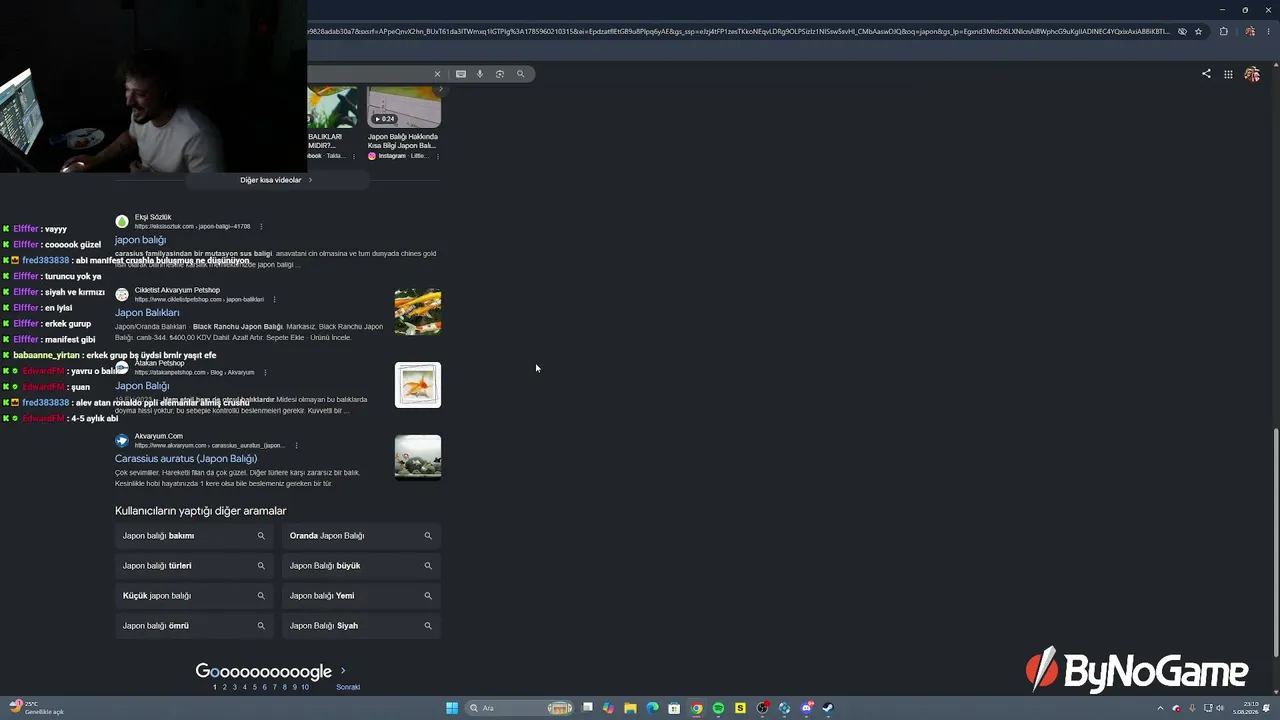Search related 'Japon balığı bakımı'

point(194,536)
